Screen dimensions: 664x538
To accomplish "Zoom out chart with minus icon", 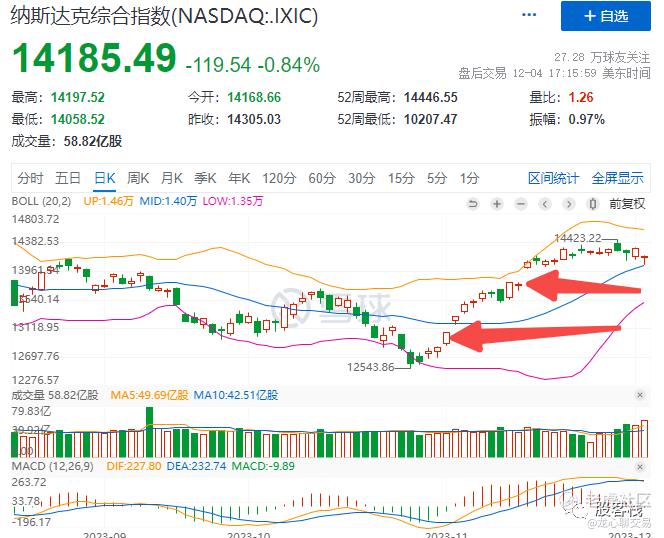I will [x=521, y=204].
